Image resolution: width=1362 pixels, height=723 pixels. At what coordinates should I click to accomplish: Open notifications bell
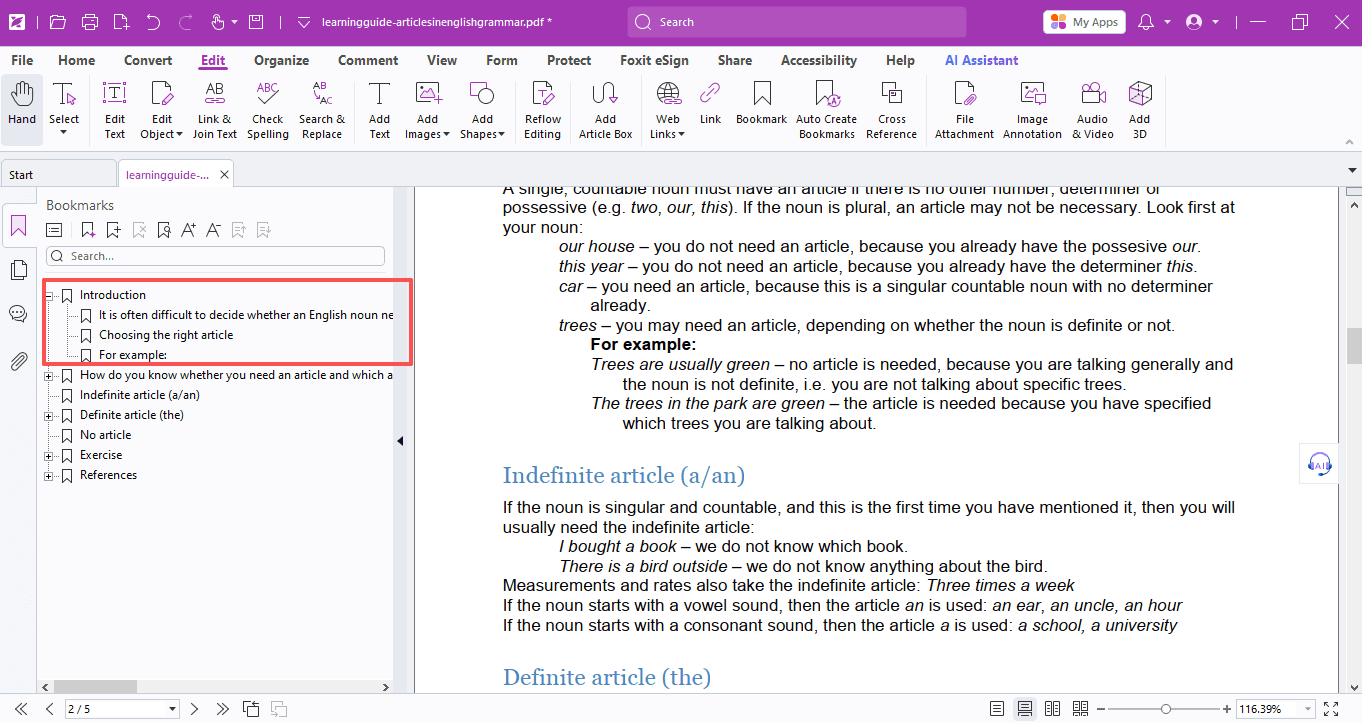click(x=1146, y=21)
